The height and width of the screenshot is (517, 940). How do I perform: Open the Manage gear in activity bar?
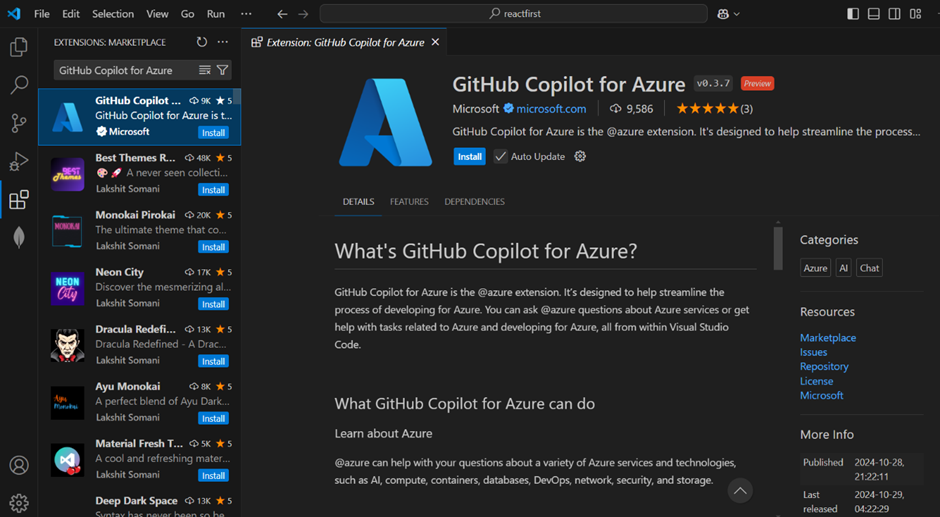pos(19,503)
